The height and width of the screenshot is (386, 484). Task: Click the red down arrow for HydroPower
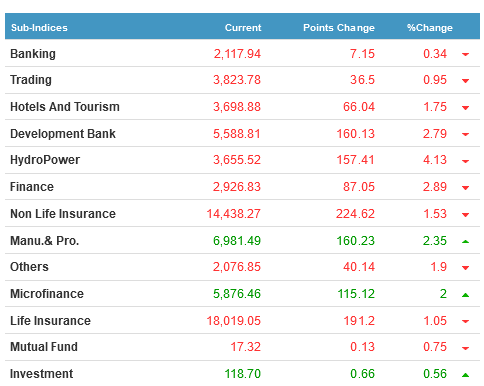coord(465,161)
